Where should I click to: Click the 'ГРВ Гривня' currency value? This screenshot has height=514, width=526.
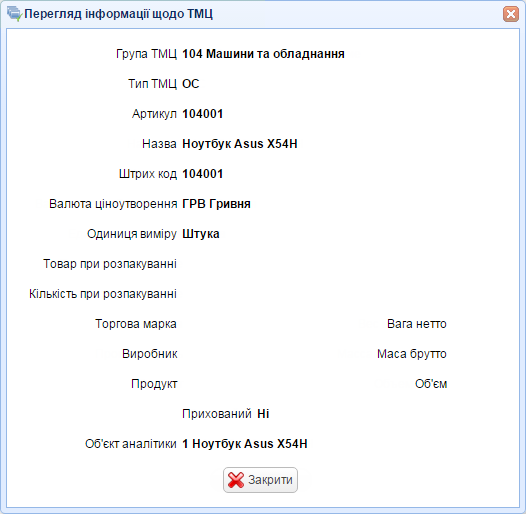[x=216, y=204]
